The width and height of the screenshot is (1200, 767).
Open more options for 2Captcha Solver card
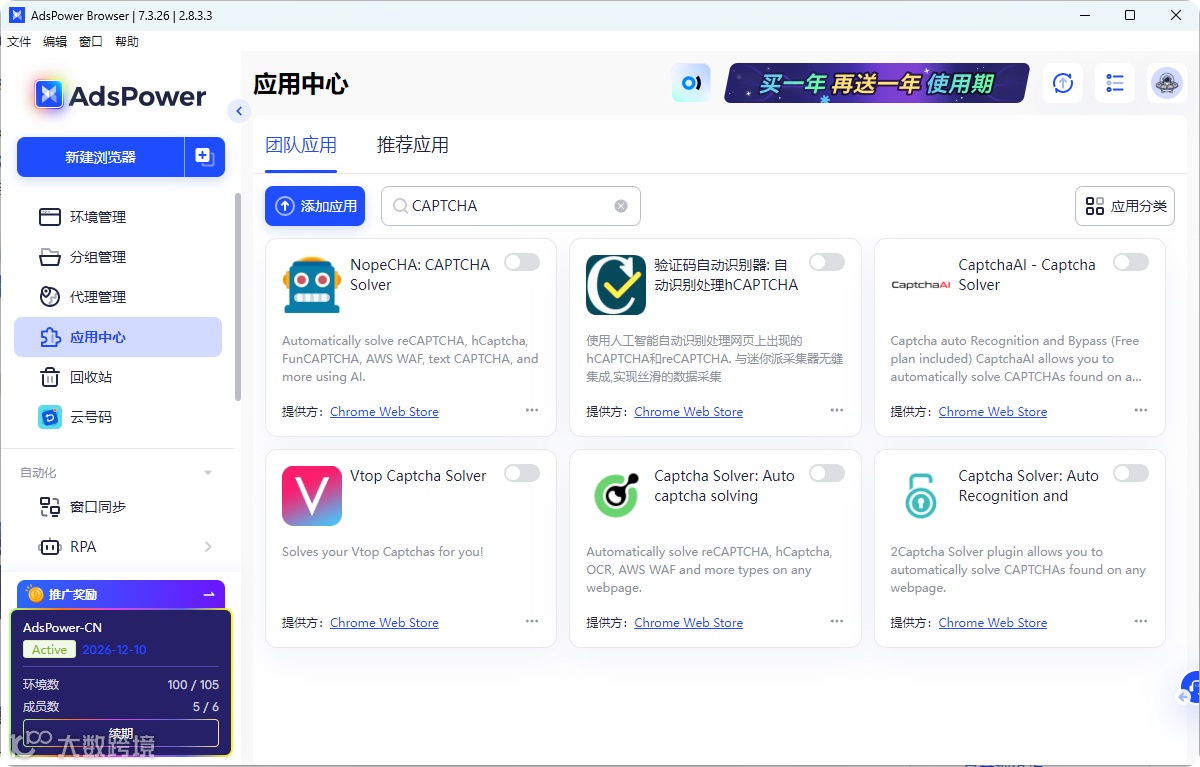1141,622
